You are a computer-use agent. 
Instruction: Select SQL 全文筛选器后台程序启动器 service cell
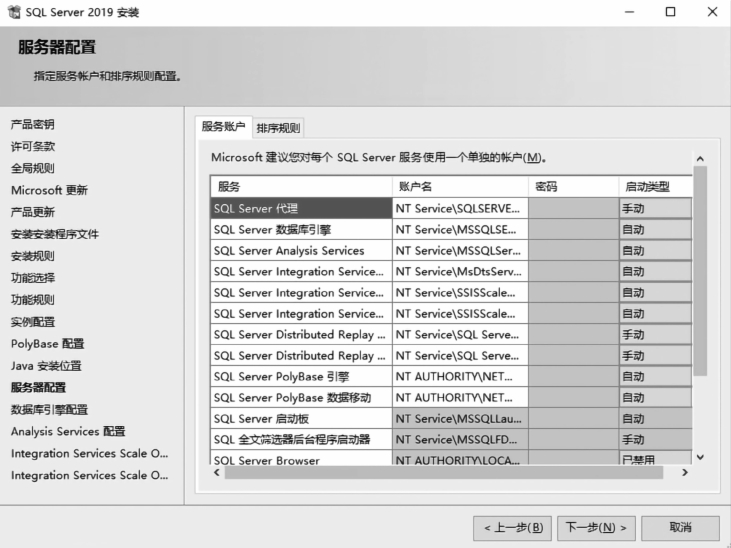tap(301, 439)
